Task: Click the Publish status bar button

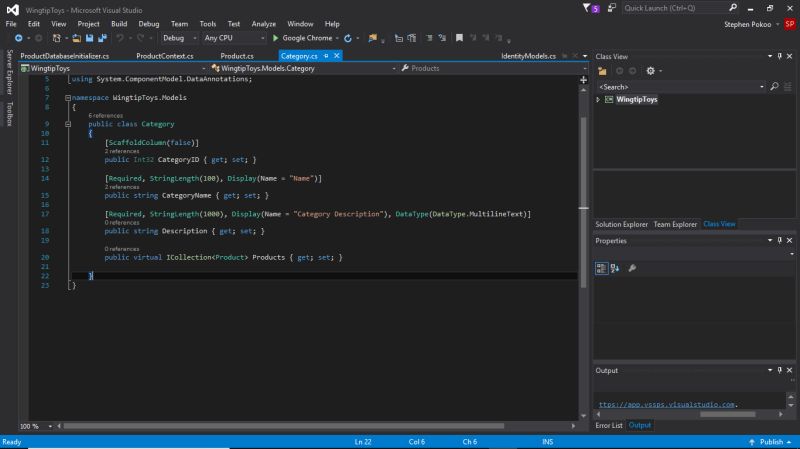Action: tap(770, 442)
